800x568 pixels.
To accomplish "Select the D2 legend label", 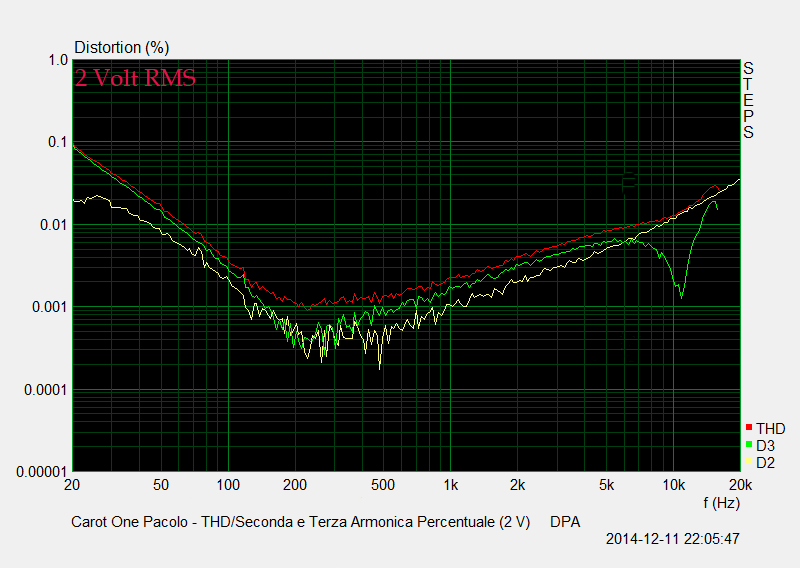I will click(766, 462).
